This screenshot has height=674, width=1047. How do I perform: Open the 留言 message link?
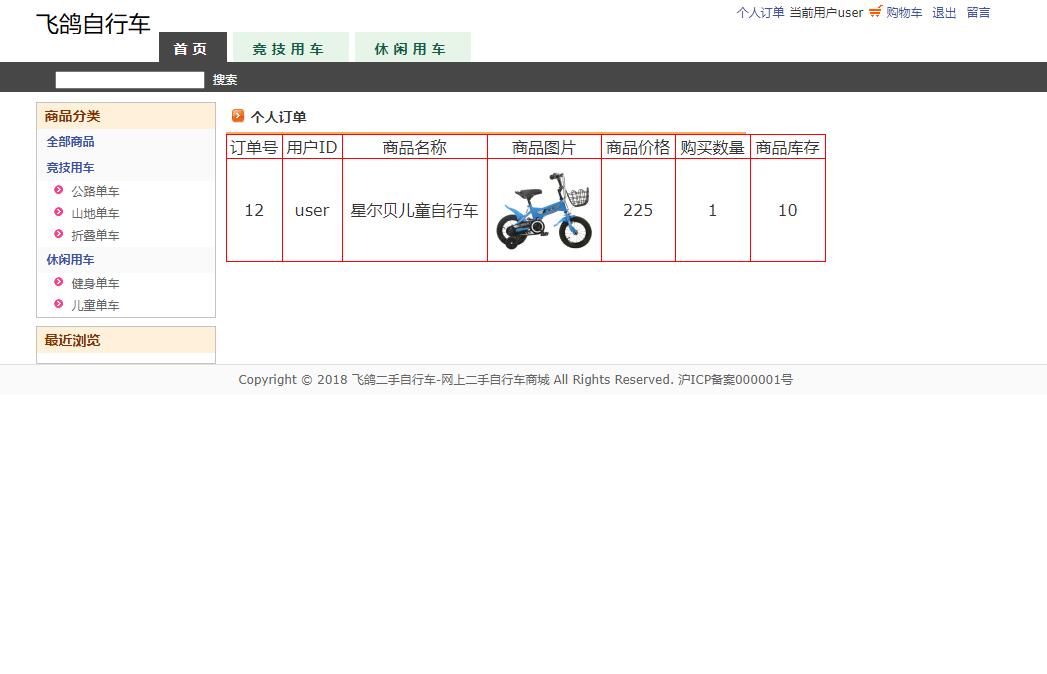click(x=978, y=13)
